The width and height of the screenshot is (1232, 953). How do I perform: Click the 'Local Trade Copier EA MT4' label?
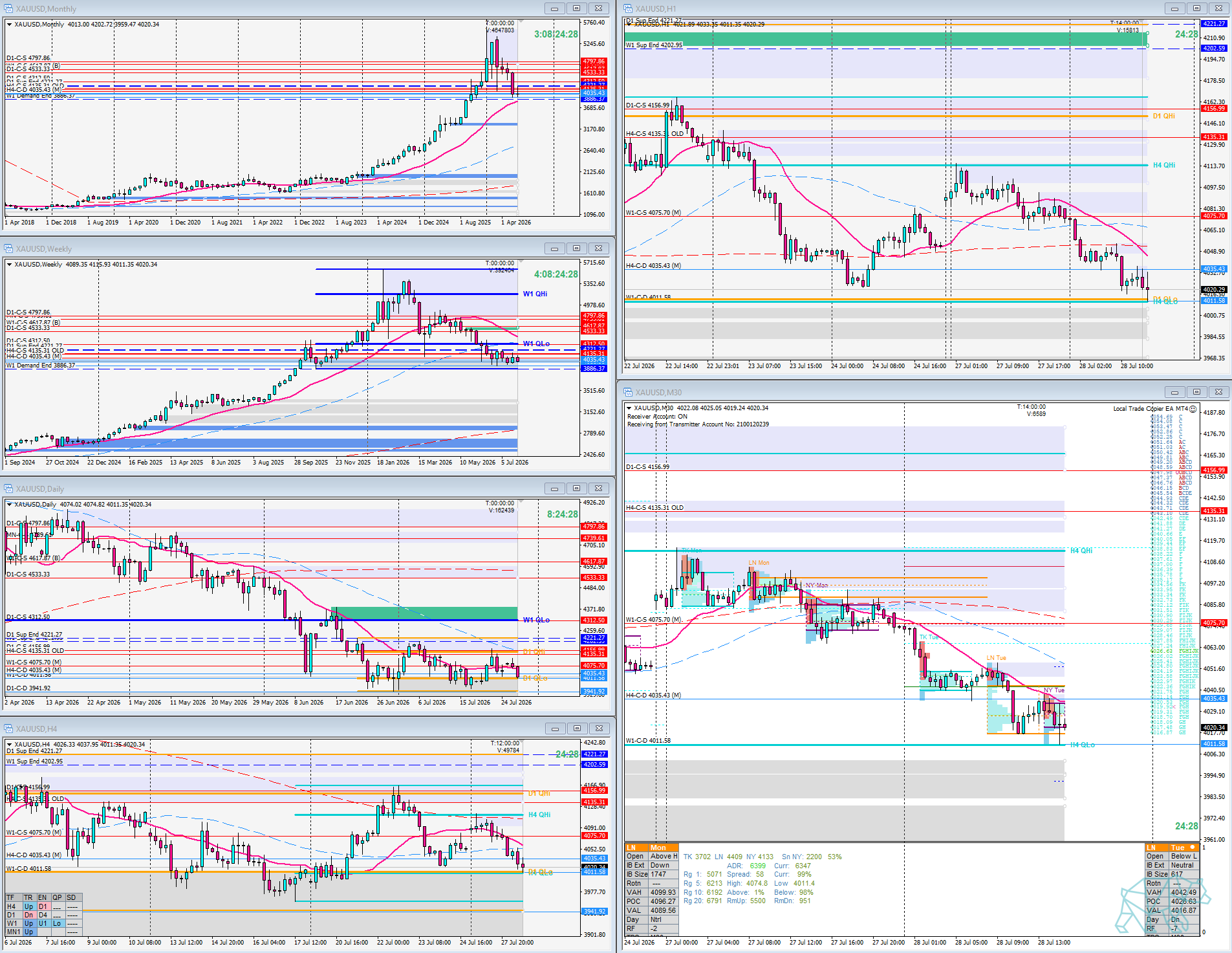pyautogui.click(x=1151, y=409)
